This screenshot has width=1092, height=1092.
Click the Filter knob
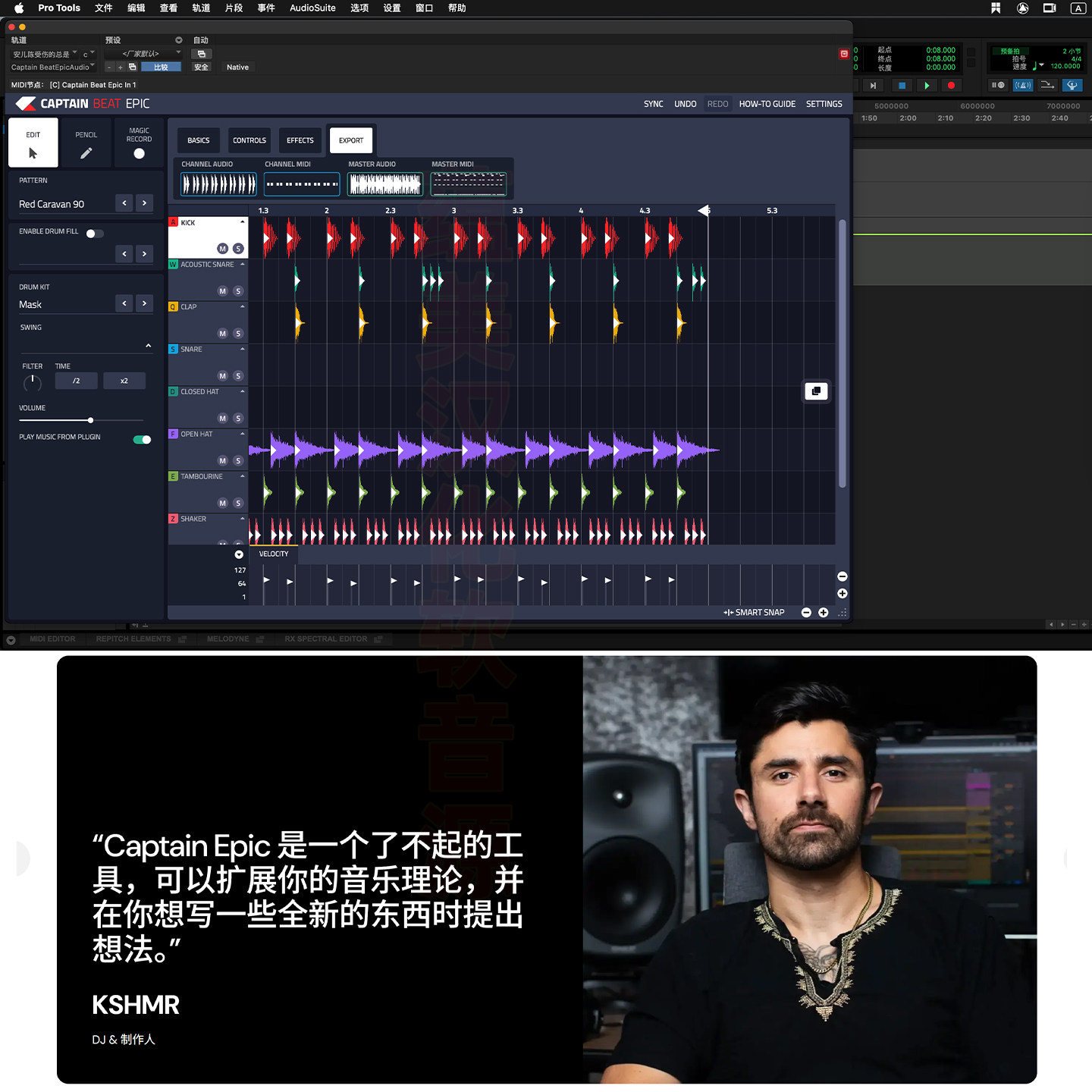coord(33,384)
